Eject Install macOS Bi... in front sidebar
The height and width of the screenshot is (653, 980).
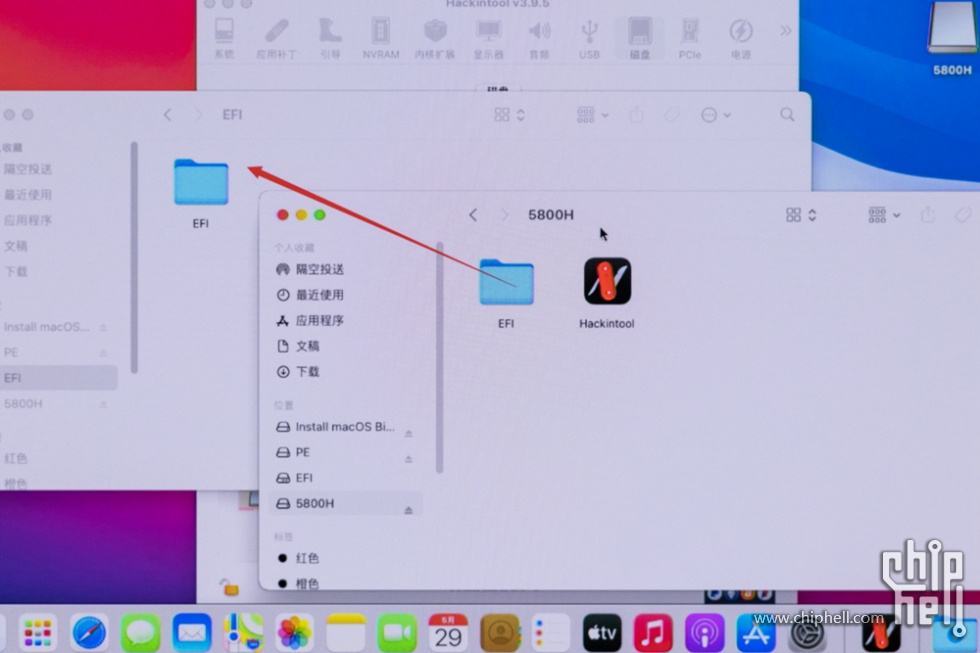[408, 432]
